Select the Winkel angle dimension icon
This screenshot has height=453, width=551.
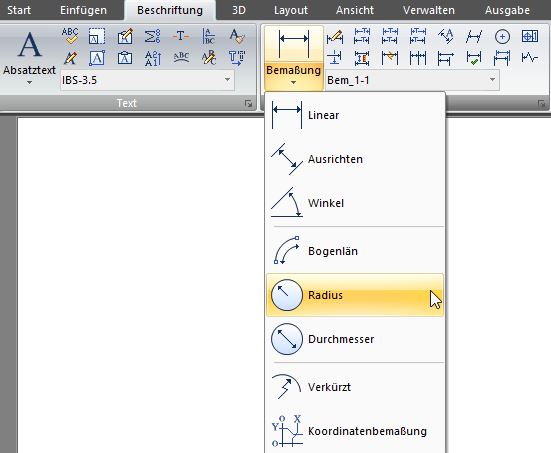287,203
